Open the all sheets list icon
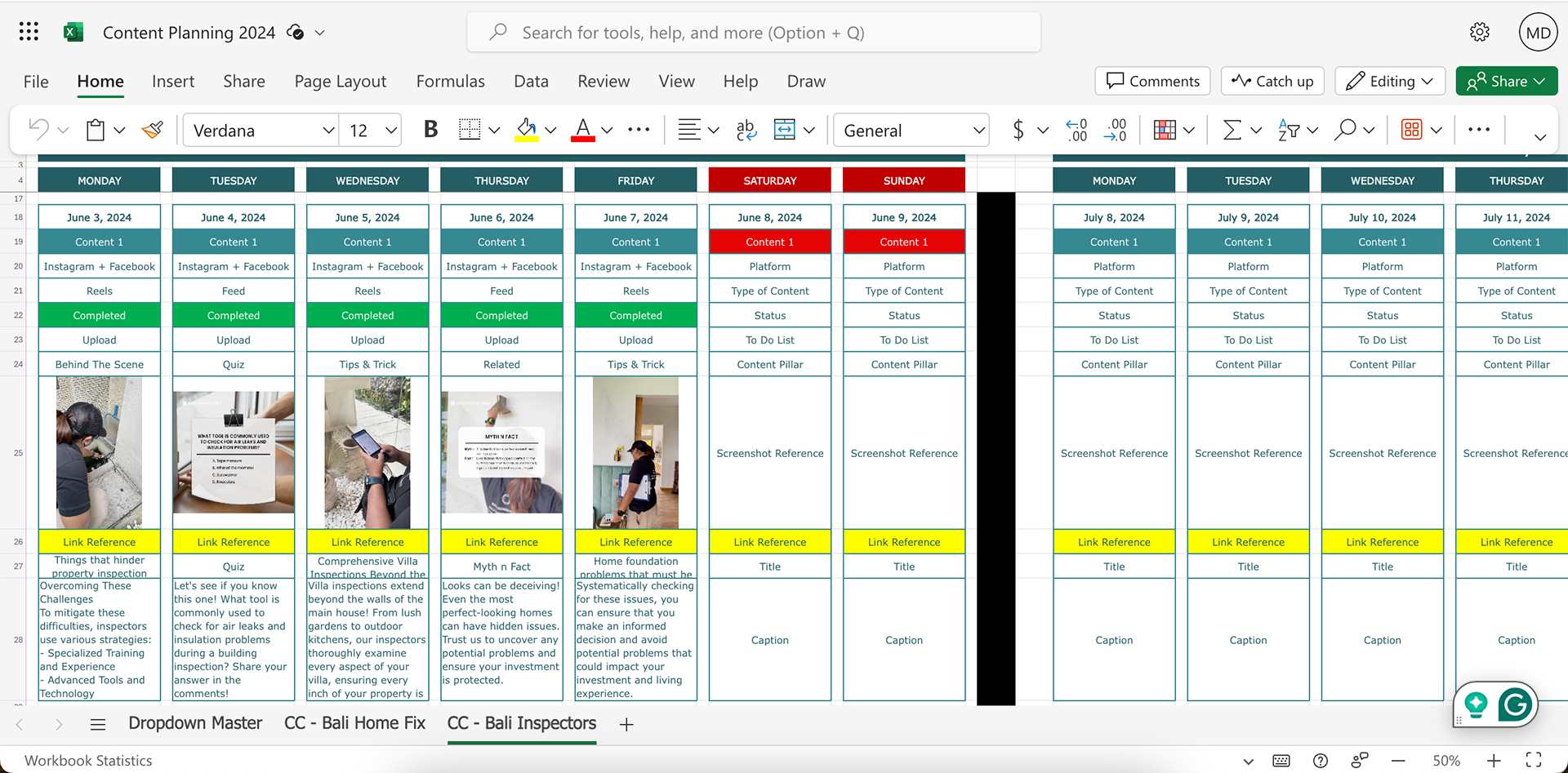 [98, 724]
